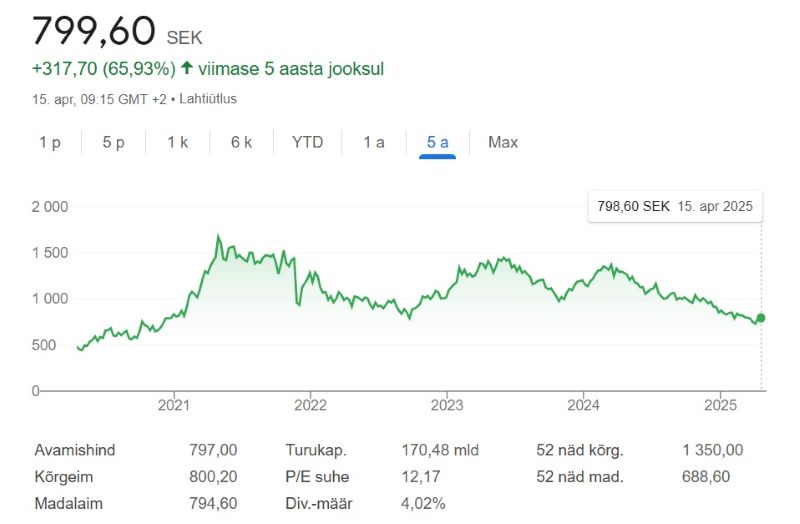Select the Max time range tab
The image size is (800, 524).
[503, 142]
